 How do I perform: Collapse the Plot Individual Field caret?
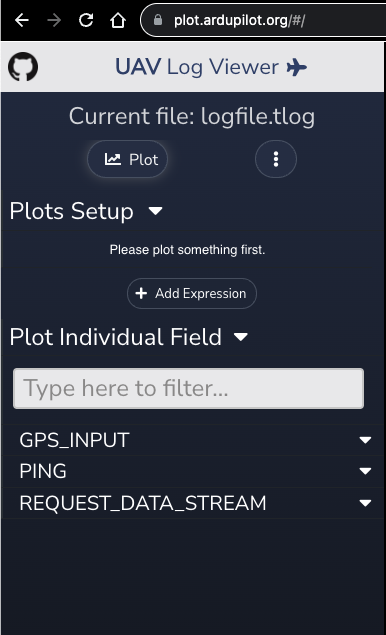point(241,337)
